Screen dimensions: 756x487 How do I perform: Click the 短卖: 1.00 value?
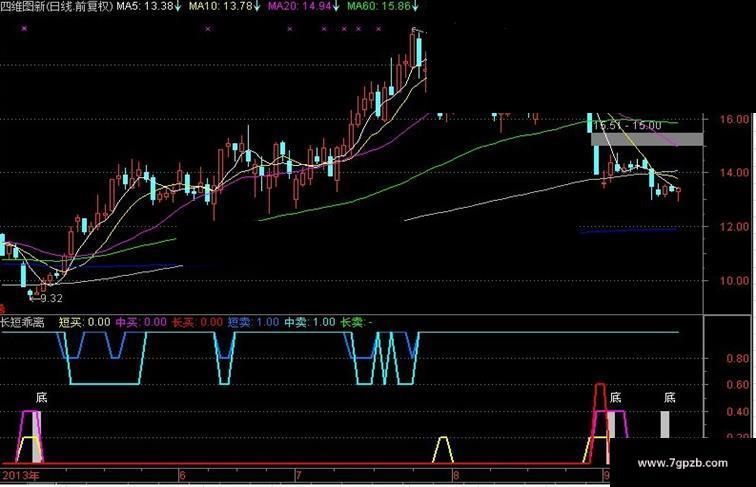click(x=253, y=322)
